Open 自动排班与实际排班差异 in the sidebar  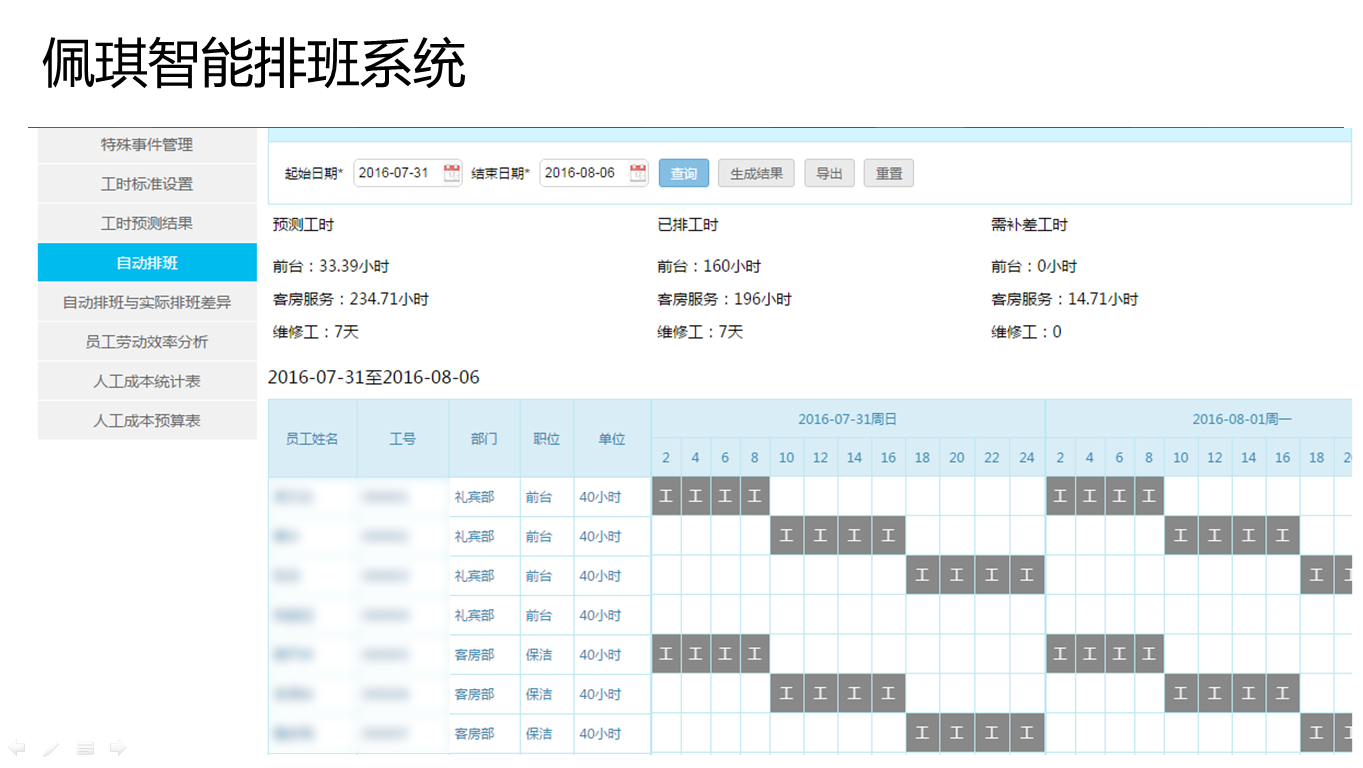[147, 302]
